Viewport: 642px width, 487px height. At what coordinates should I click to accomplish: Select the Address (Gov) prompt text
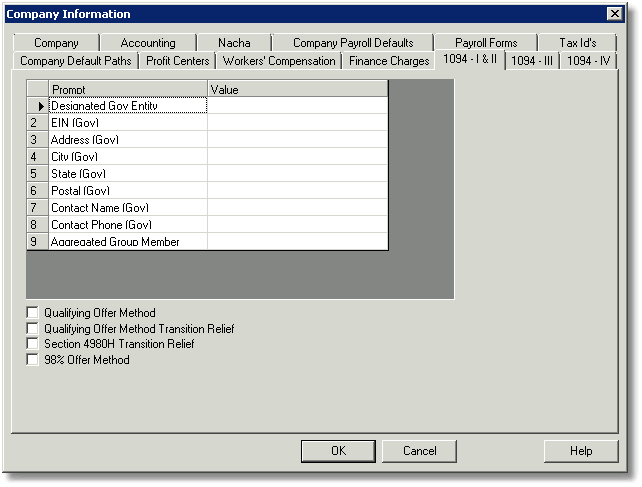tap(85, 140)
